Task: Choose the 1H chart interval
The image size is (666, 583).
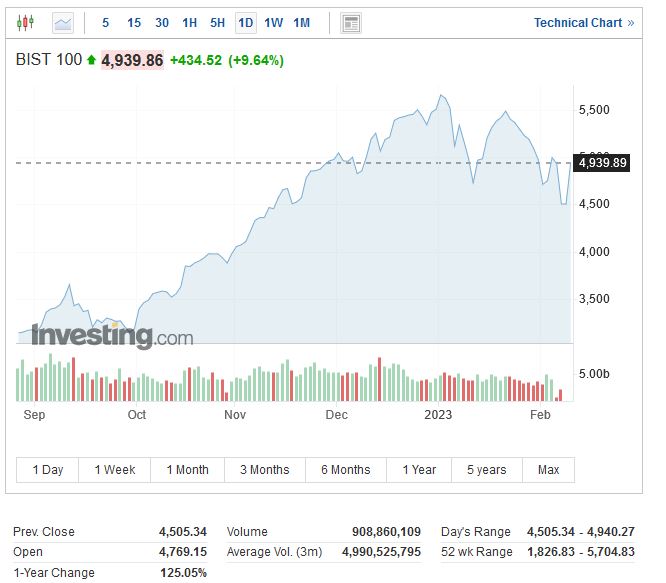Action: click(x=190, y=22)
